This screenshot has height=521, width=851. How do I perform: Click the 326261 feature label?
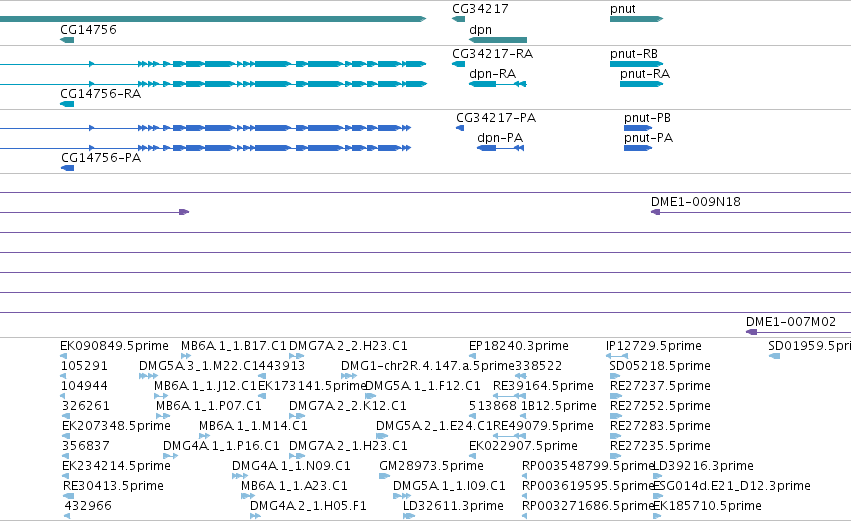(86, 406)
